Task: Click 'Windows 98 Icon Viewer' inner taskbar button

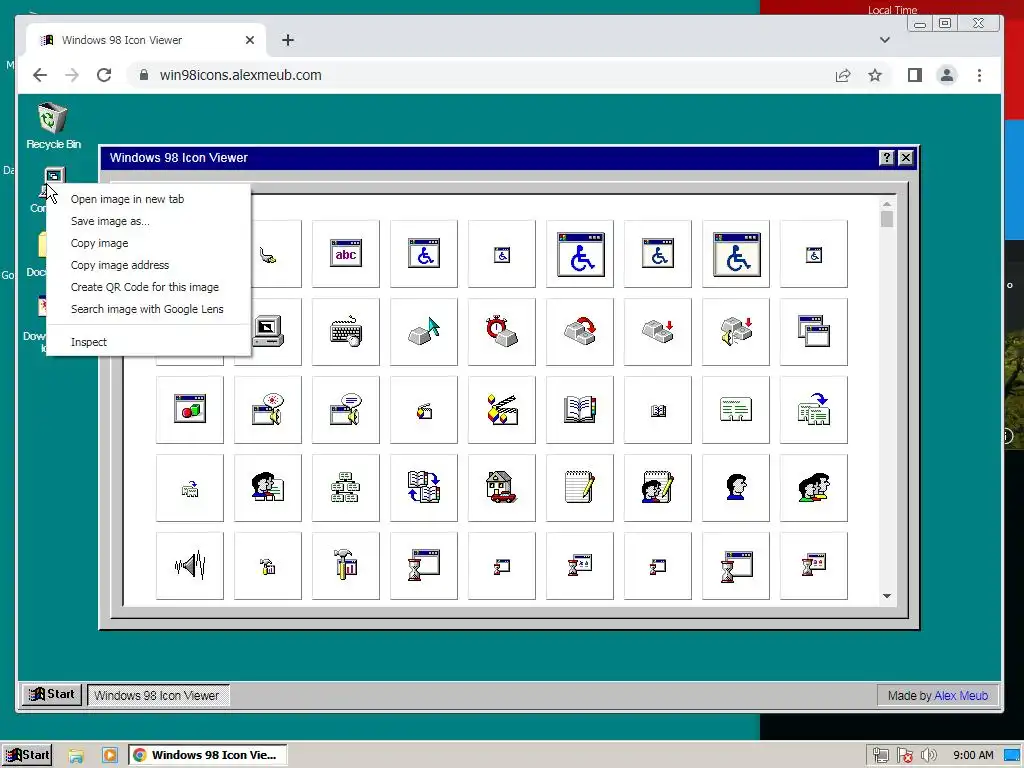Action: click(157, 696)
